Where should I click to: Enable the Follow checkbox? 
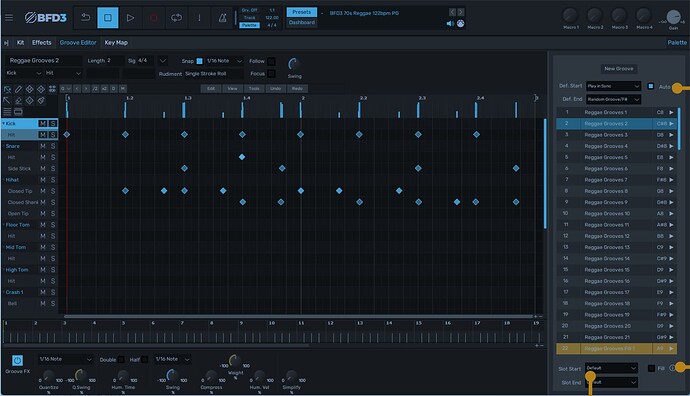[x=272, y=61]
